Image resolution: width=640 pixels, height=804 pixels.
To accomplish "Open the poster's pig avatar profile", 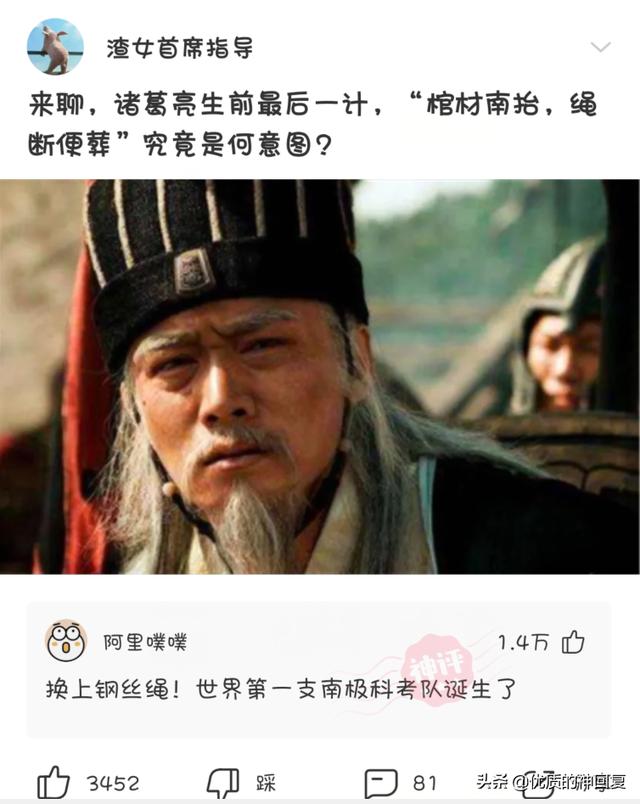I will [x=55, y=47].
